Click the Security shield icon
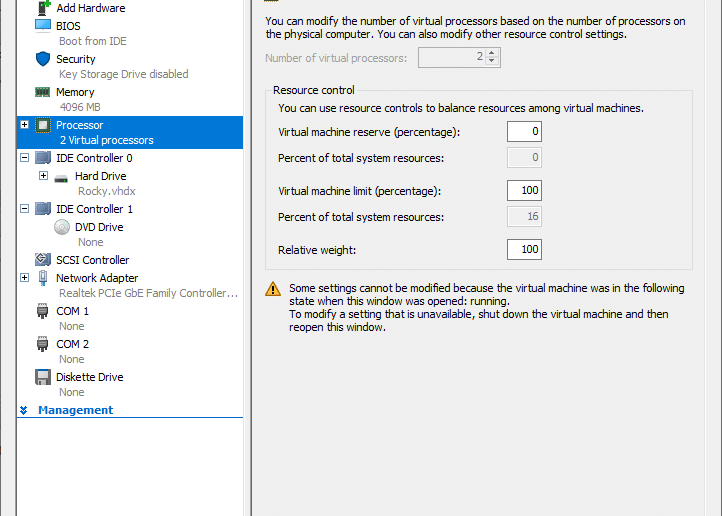The height and width of the screenshot is (516, 722). coord(43,59)
